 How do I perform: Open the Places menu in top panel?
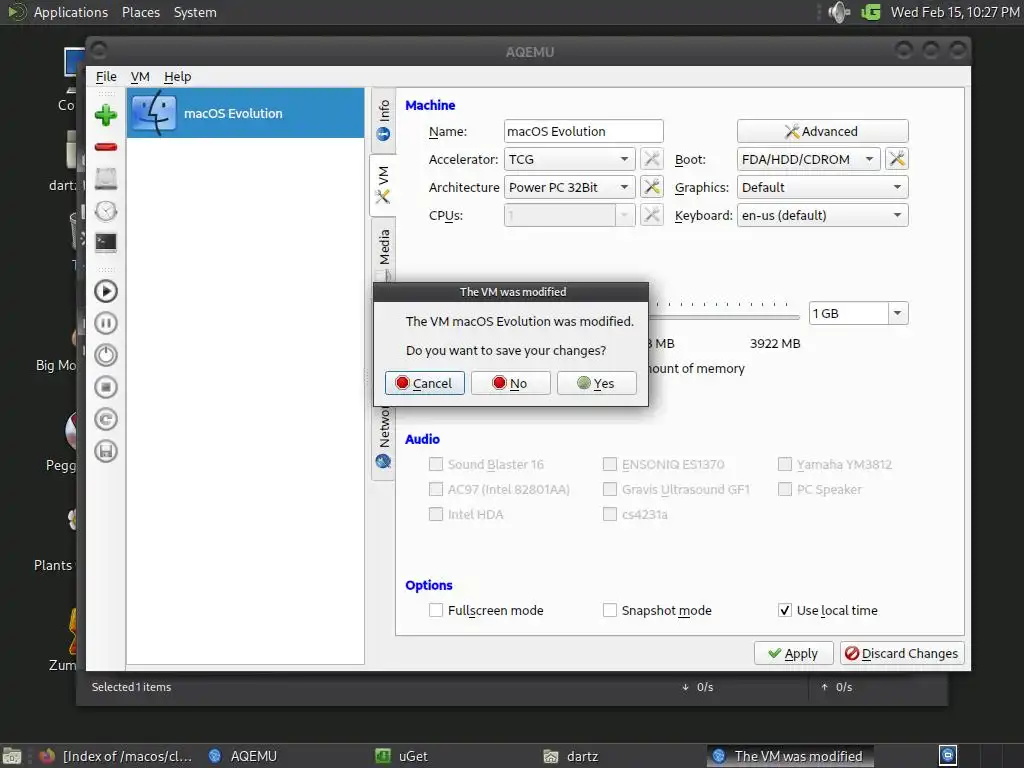[x=140, y=12]
